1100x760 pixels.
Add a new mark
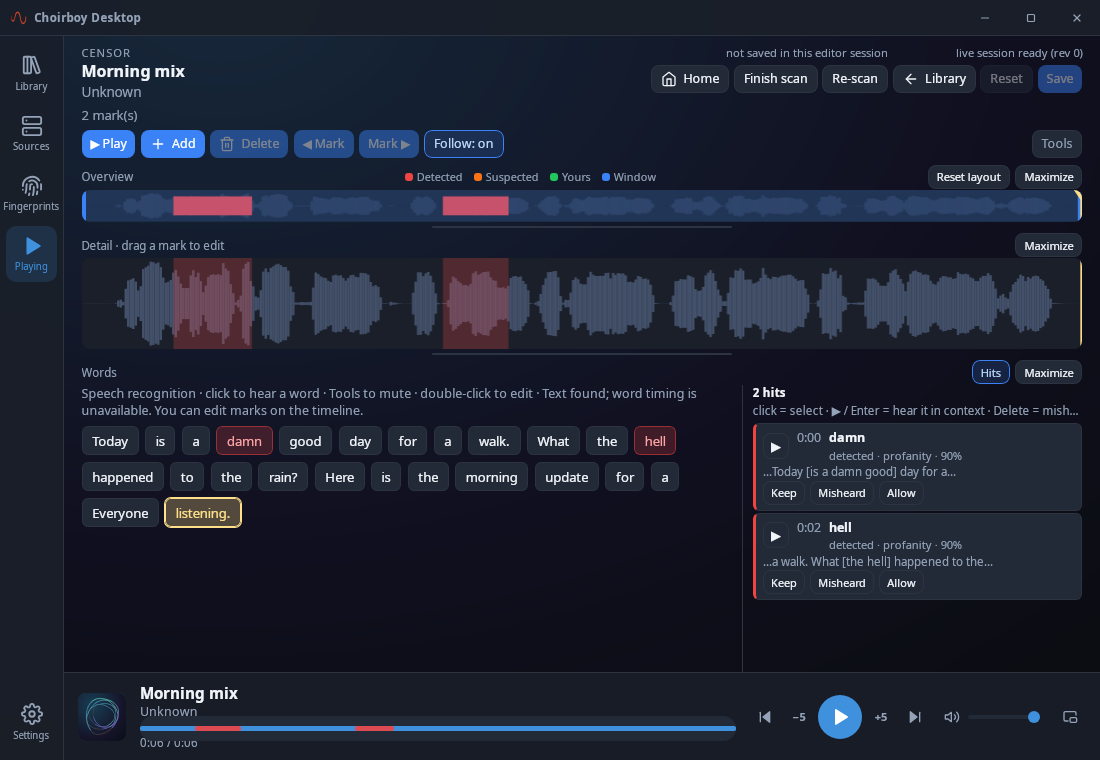(173, 144)
